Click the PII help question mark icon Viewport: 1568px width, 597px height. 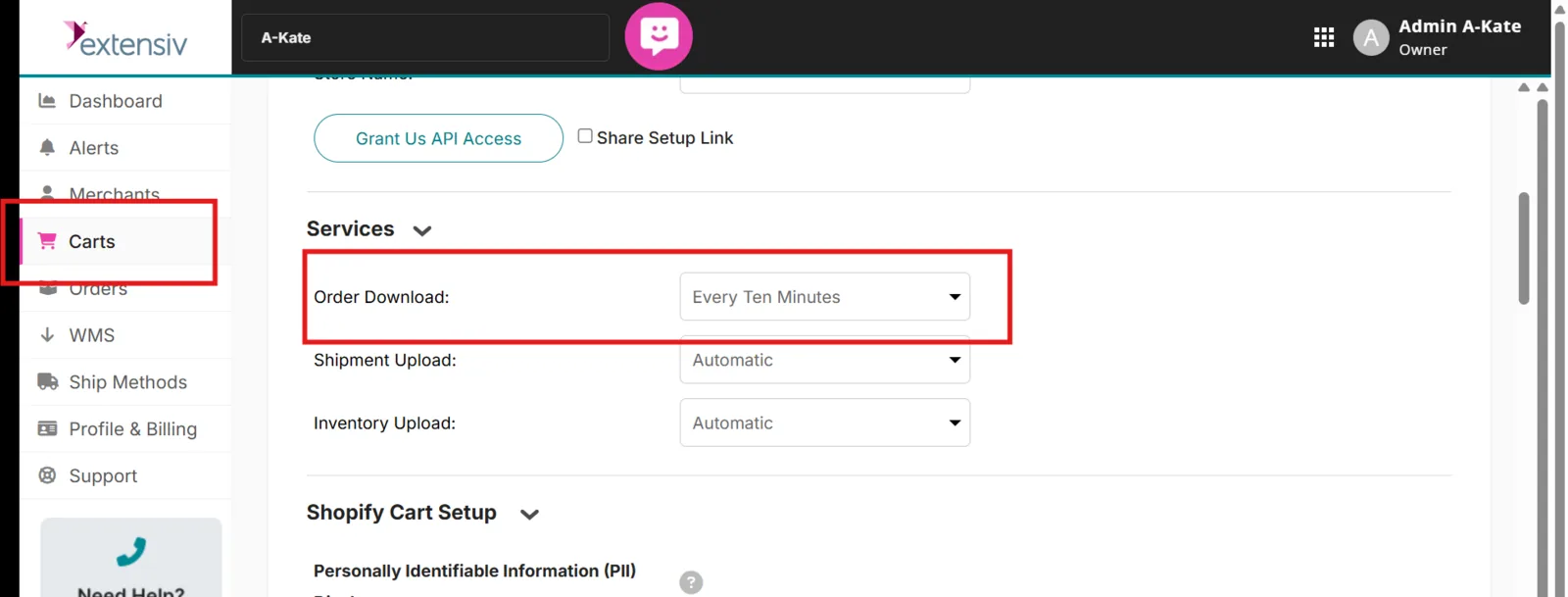click(691, 582)
